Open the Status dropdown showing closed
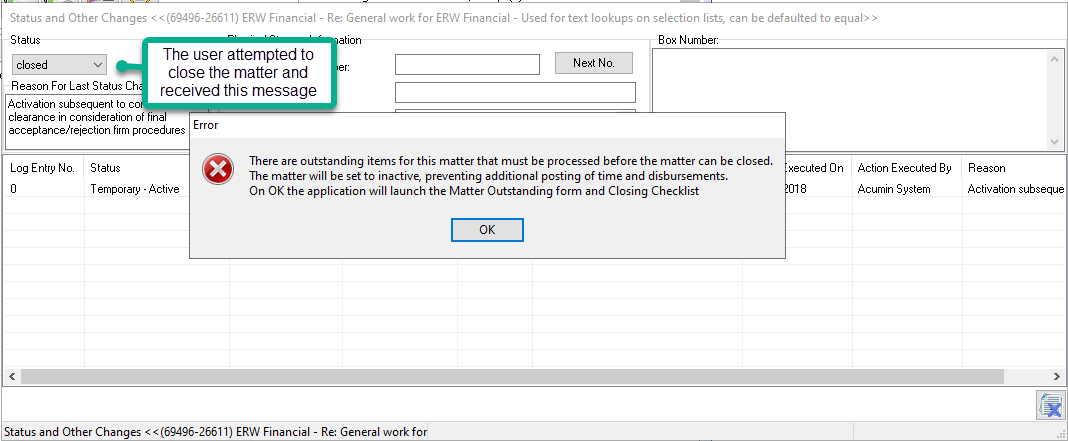The image size is (1068, 441). click(x=59, y=65)
